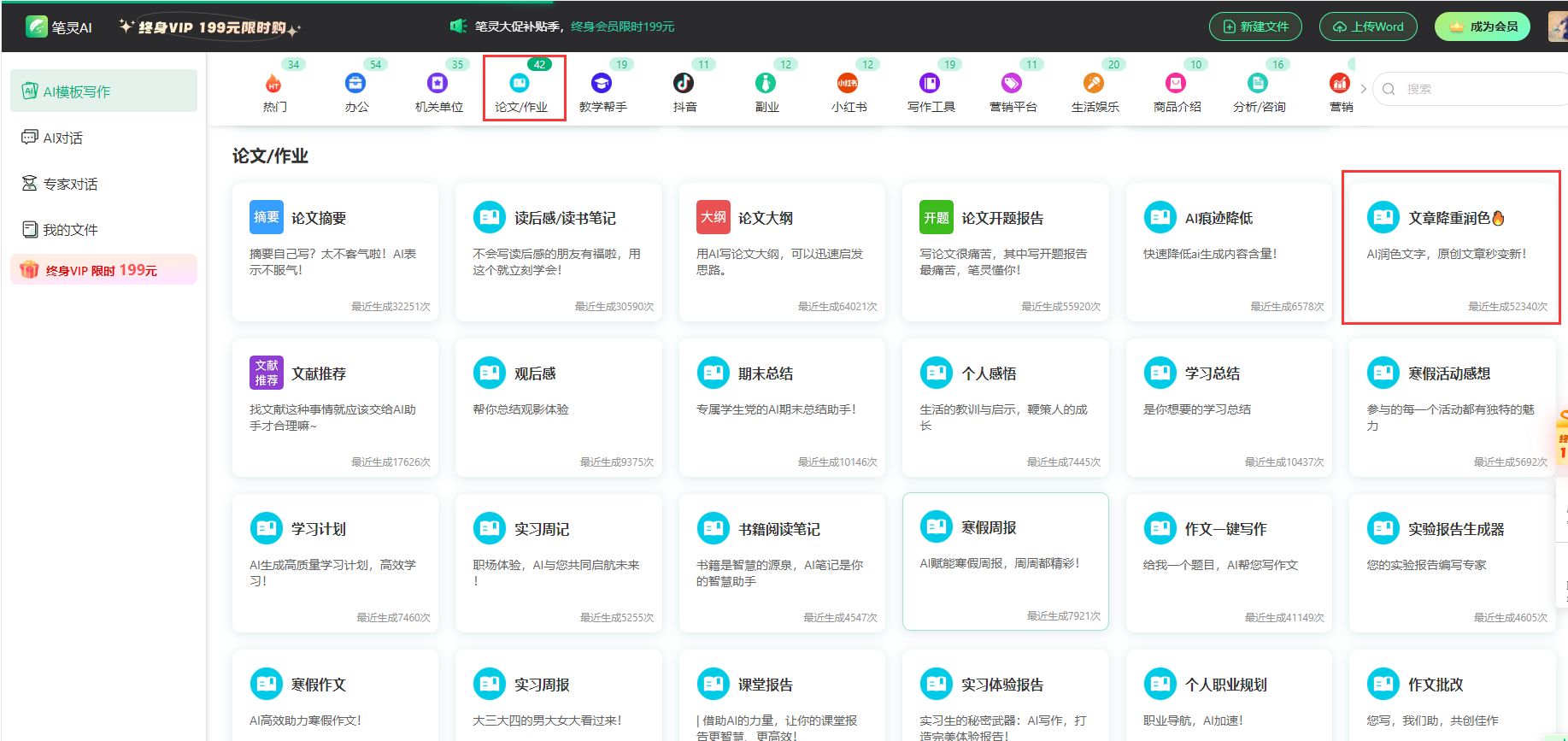Click the 最近生成64021次 text

pyautogui.click(x=837, y=306)
